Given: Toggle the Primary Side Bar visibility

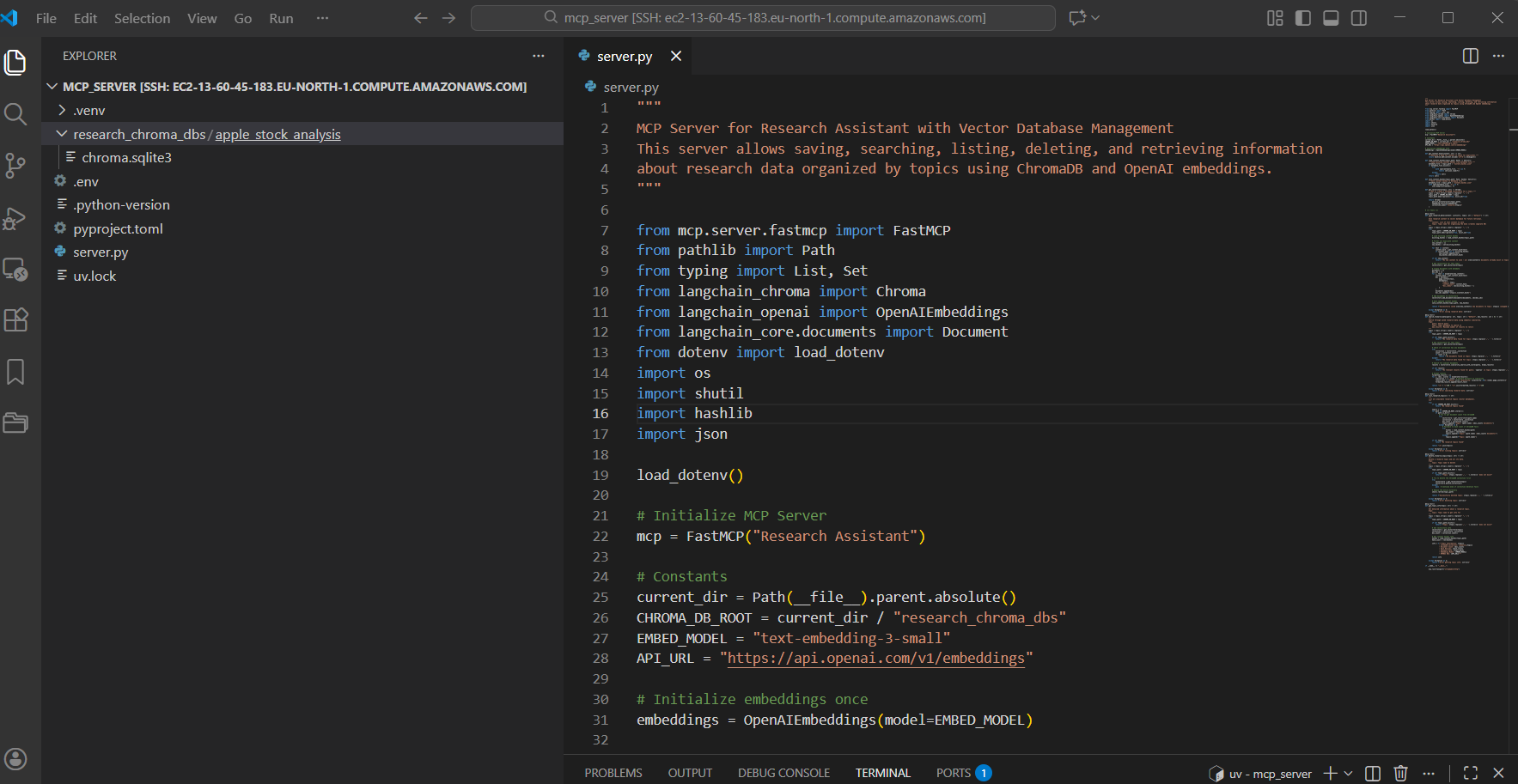Looking at the screenshot, I should pyautogui.click(x=1303, y=18).
